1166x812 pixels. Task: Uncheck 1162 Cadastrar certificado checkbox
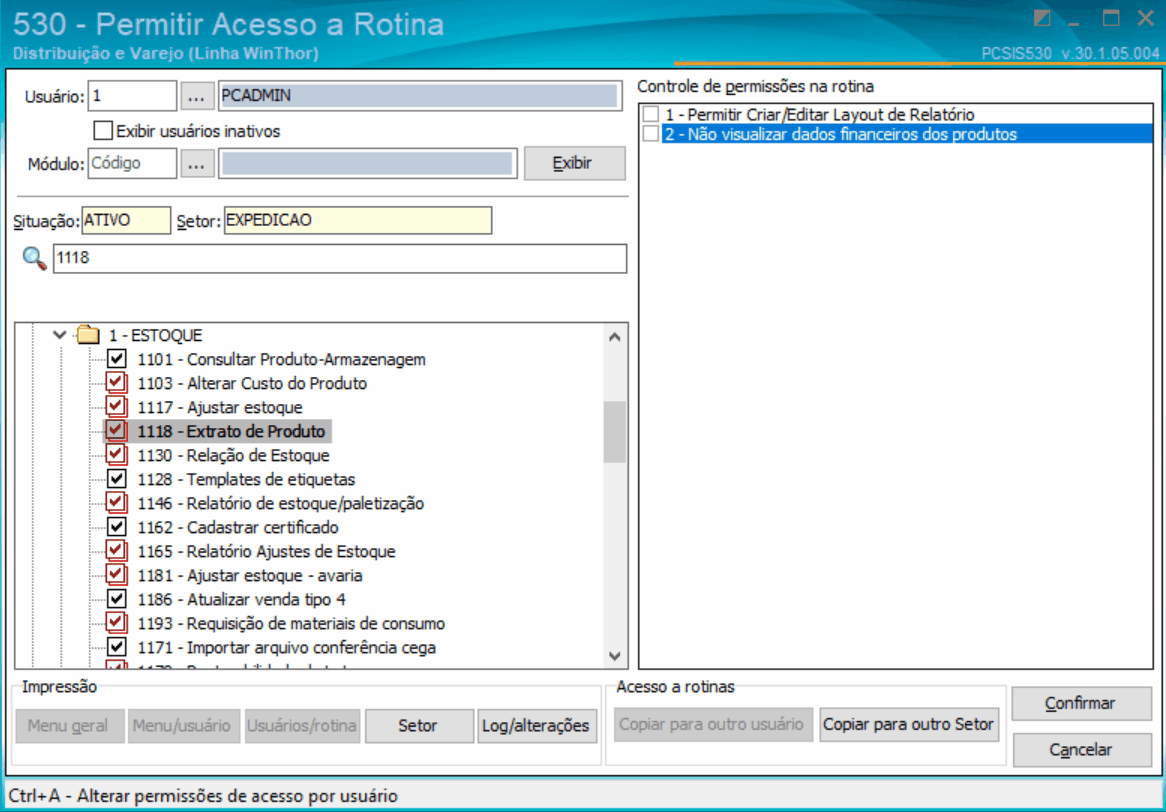point(117,527)
